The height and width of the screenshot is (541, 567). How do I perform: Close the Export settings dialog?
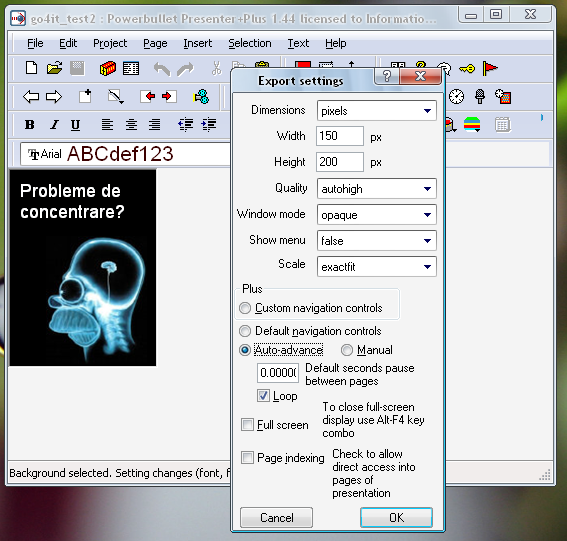point(421,76)
